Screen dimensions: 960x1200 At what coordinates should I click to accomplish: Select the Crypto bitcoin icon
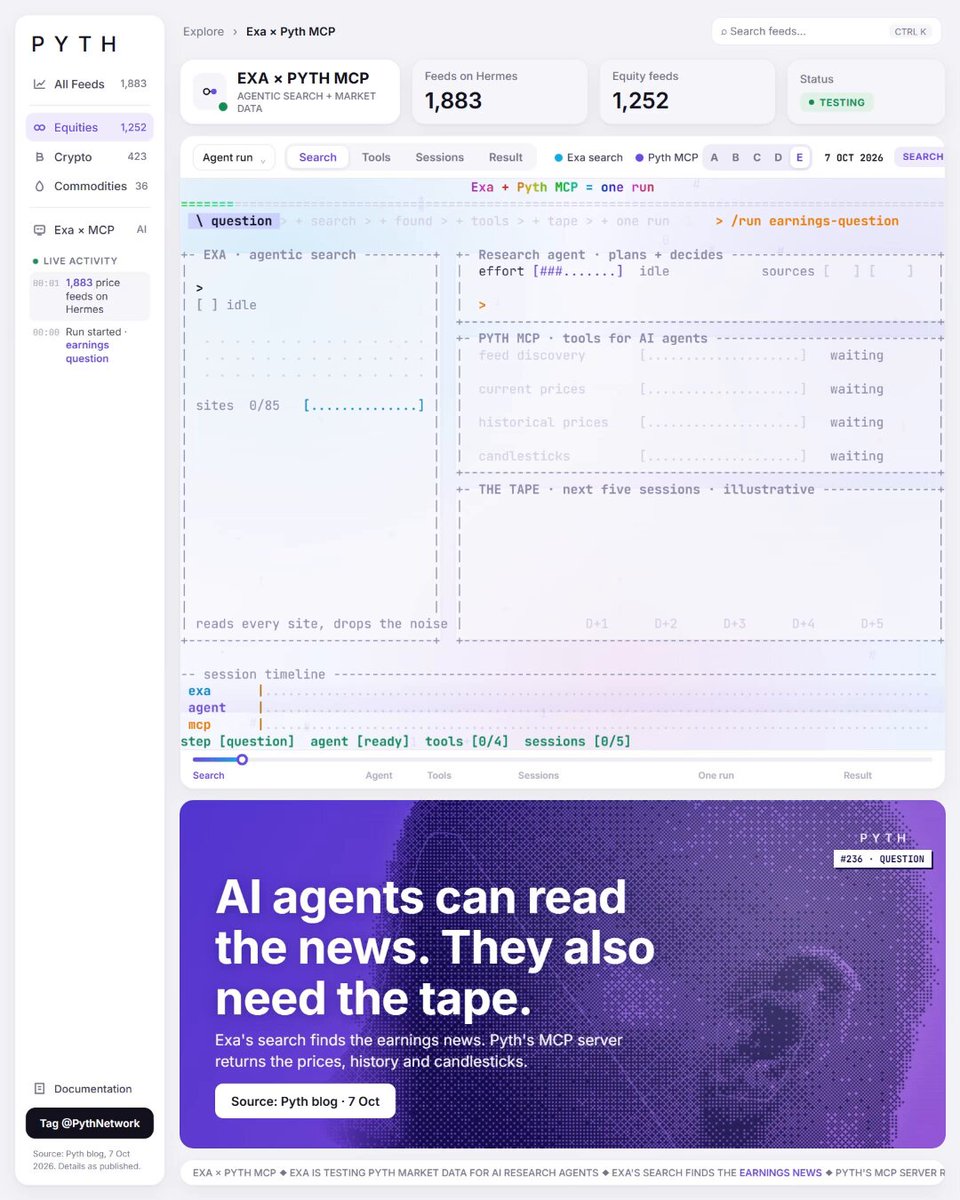40,157
